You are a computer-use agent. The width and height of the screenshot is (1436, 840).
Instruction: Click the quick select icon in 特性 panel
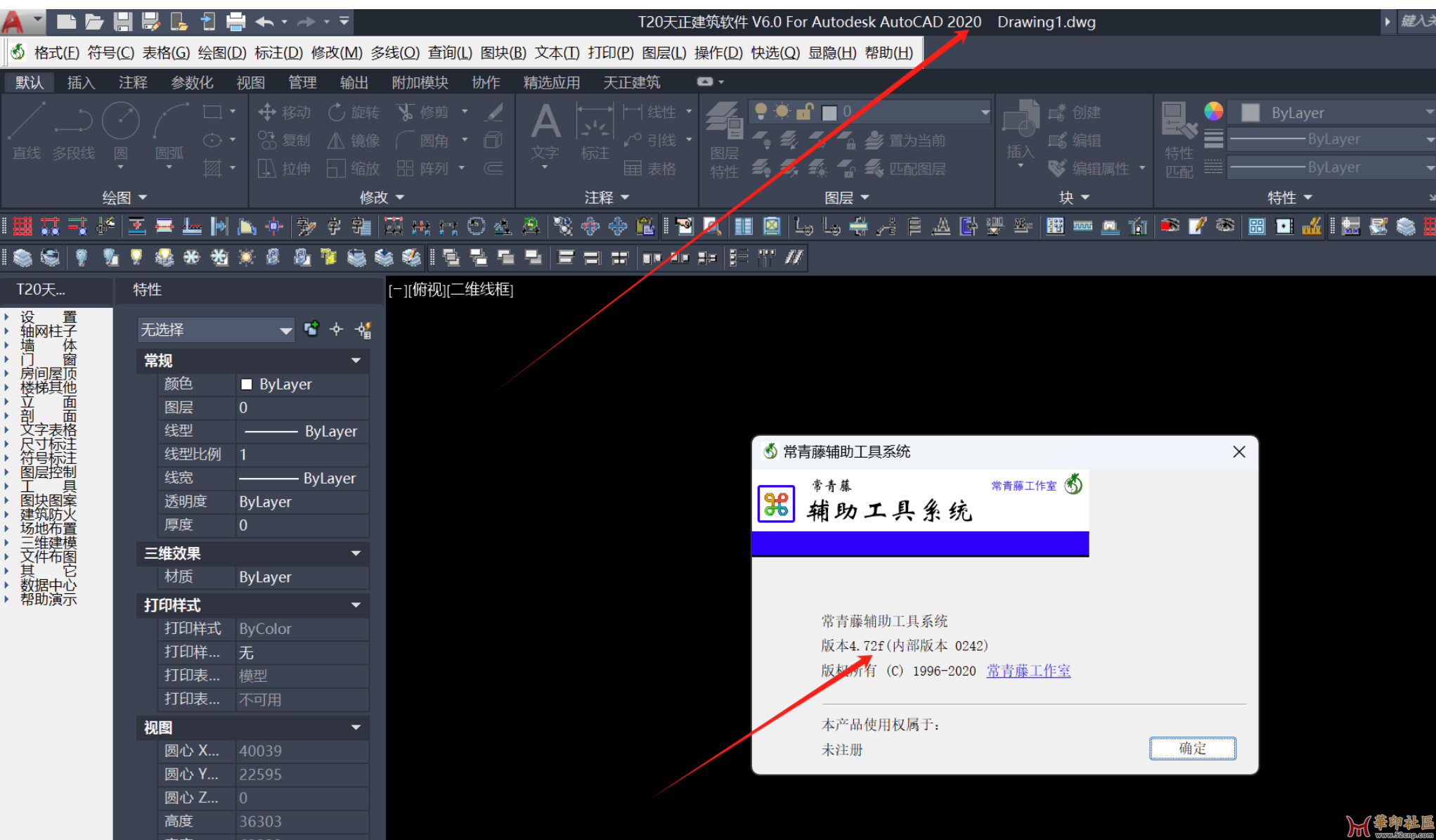click(363, 330)
